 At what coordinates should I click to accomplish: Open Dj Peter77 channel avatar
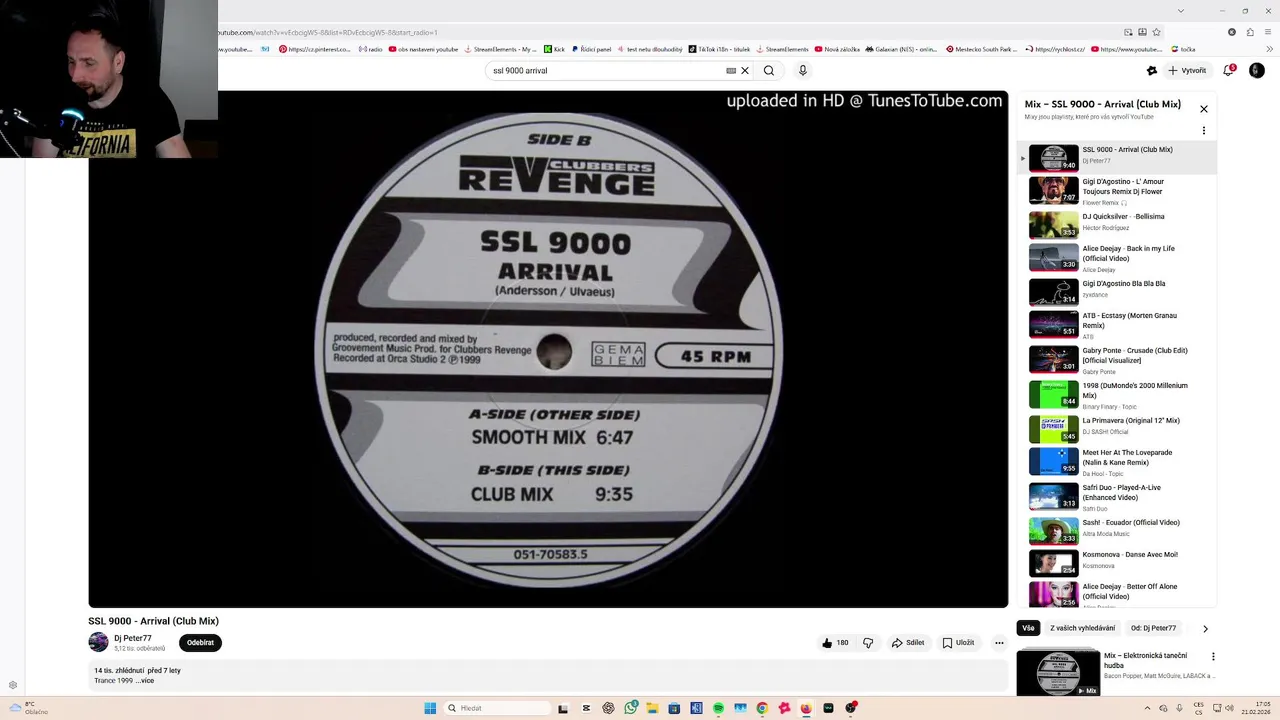coord(98,642)
